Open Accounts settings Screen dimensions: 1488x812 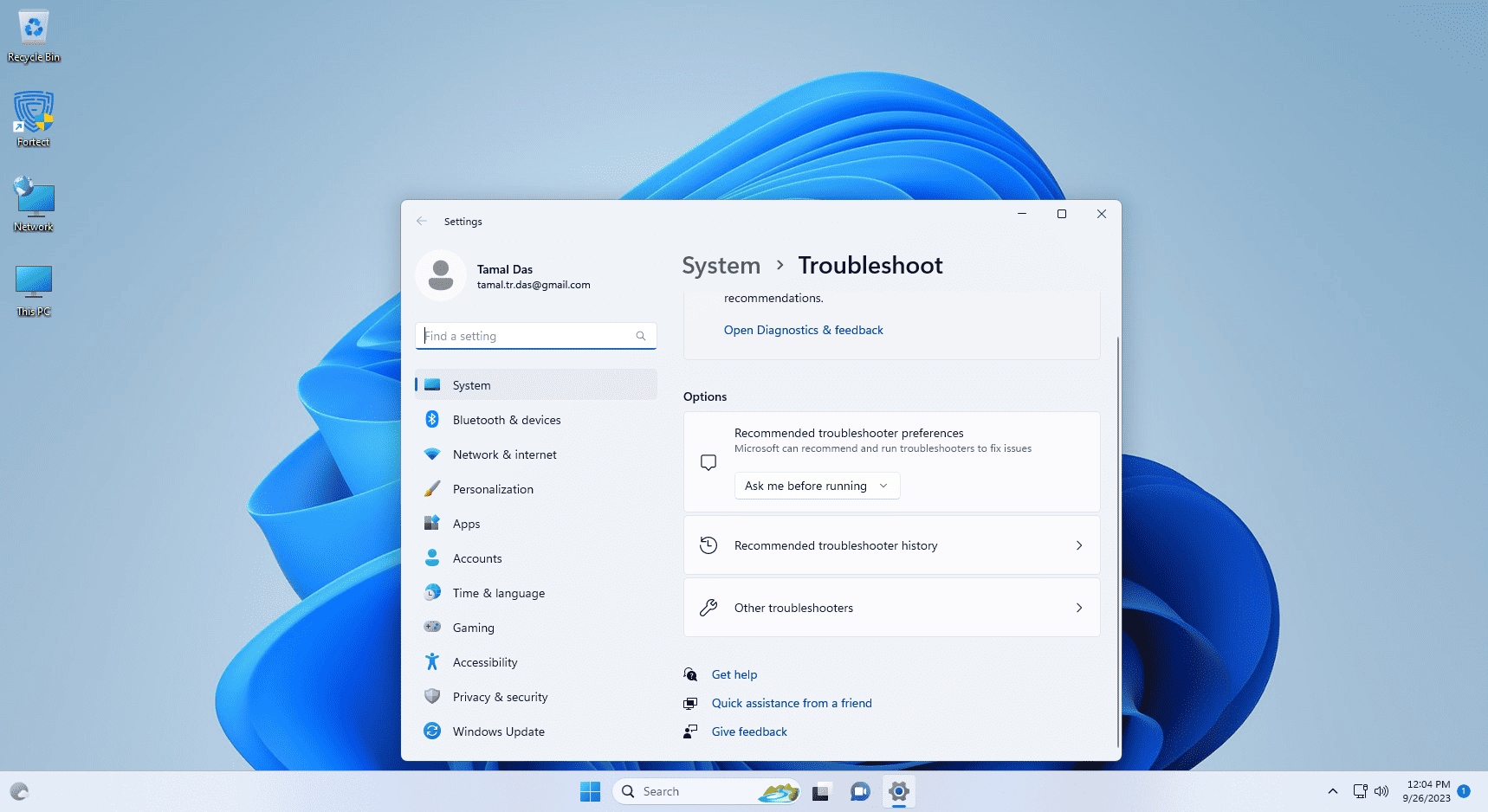tap(476, 558)
